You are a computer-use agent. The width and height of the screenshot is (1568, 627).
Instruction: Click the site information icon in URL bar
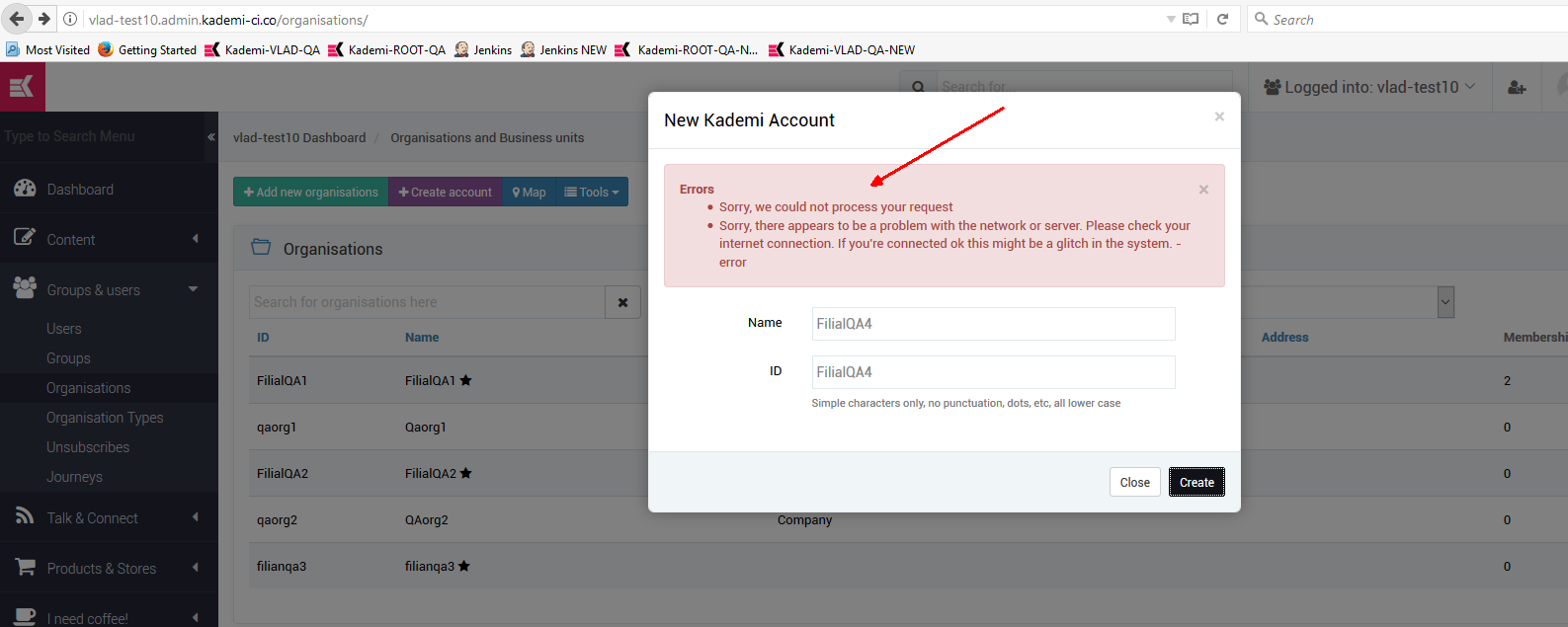70,19
